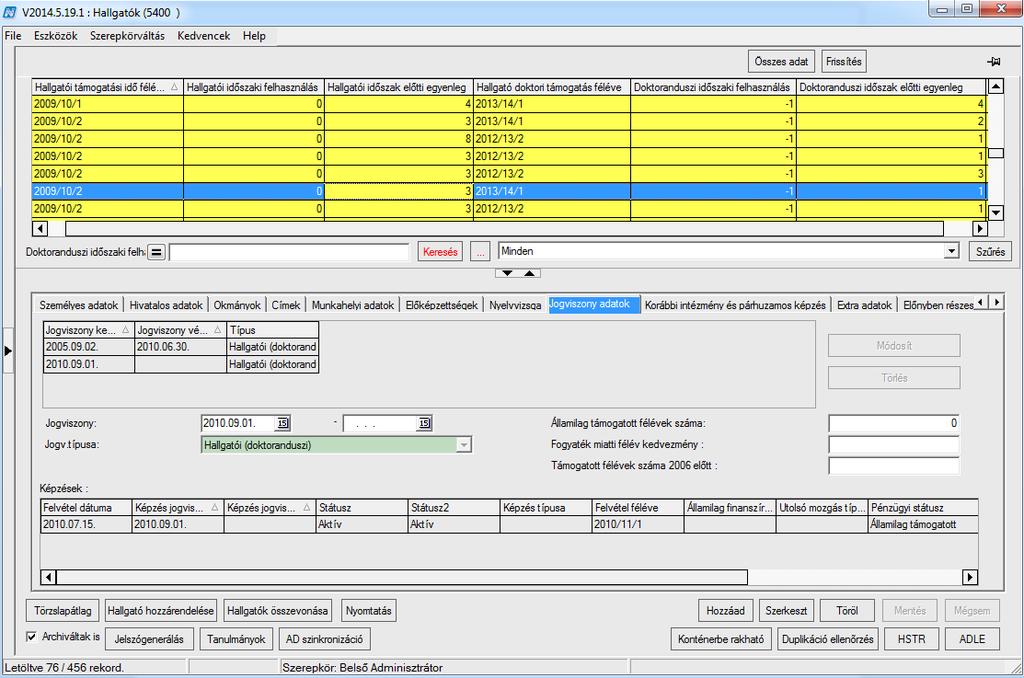Switch to Korábbi intézmény és párhuzamos képzés tab
Screen dimensions: 1024x678
coord(735,305)
